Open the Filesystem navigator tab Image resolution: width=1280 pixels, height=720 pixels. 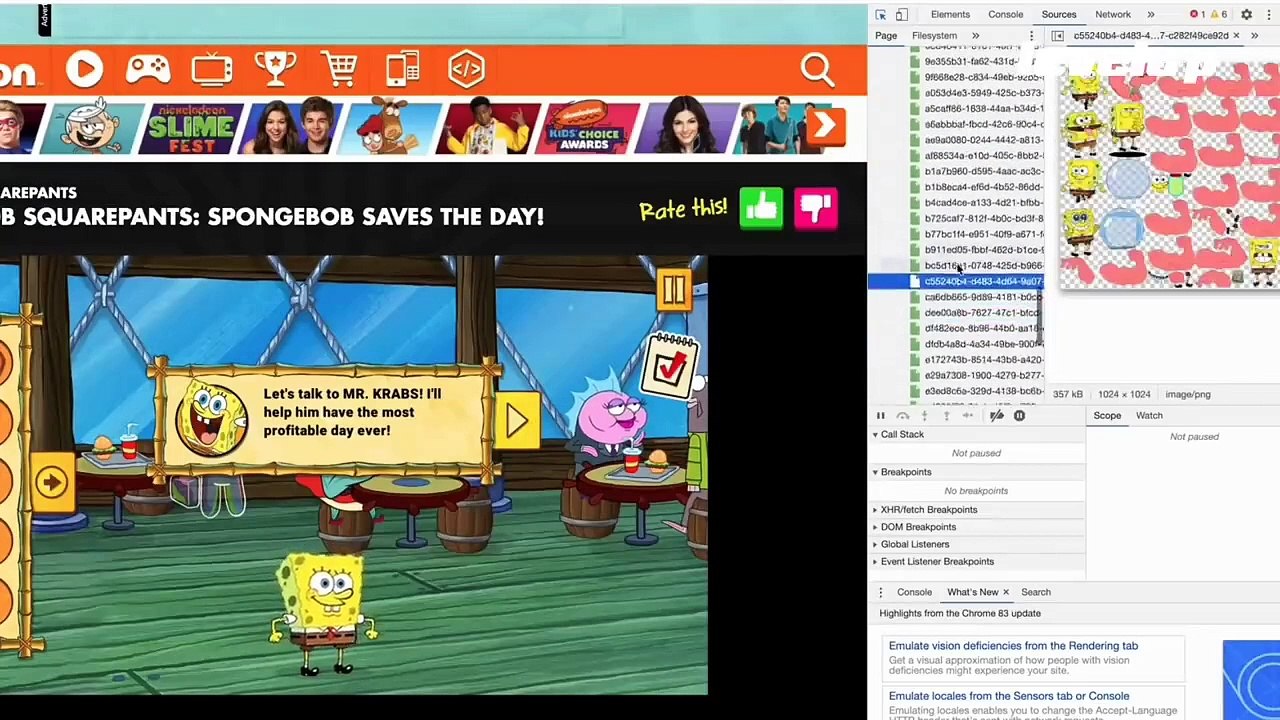[934, 36]
